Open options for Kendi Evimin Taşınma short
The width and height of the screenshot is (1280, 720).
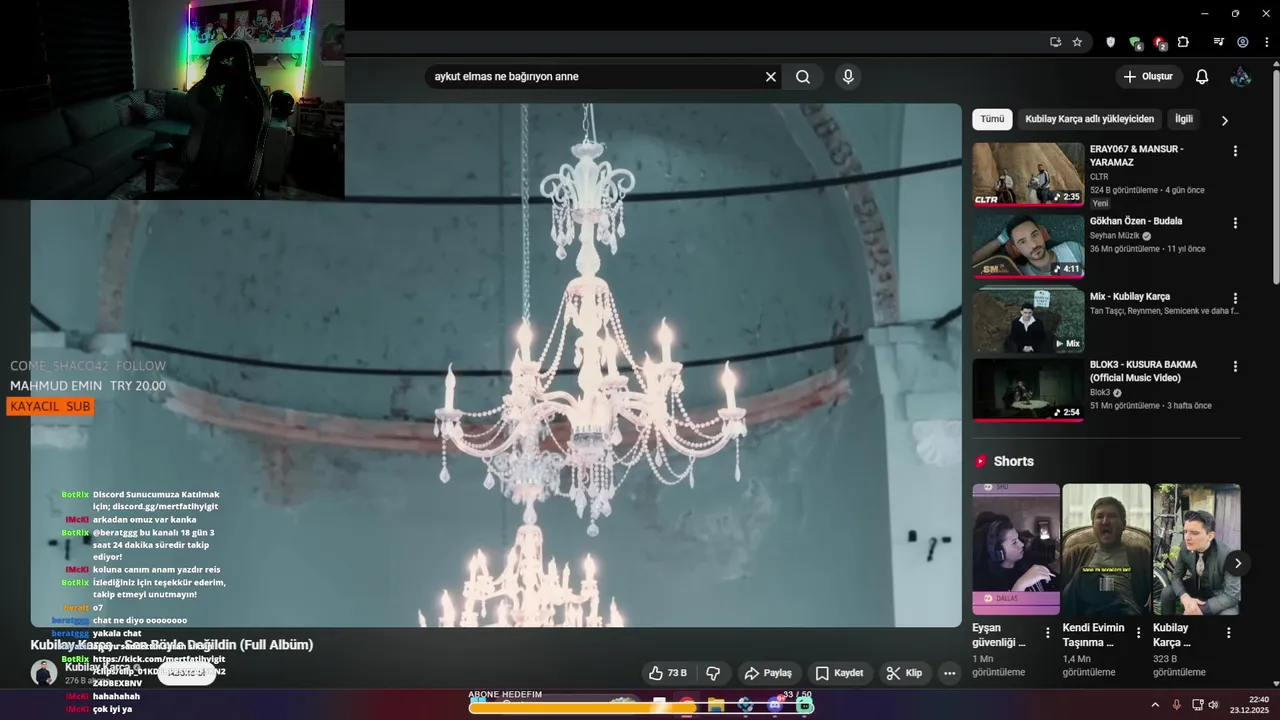click(1138, 633)
